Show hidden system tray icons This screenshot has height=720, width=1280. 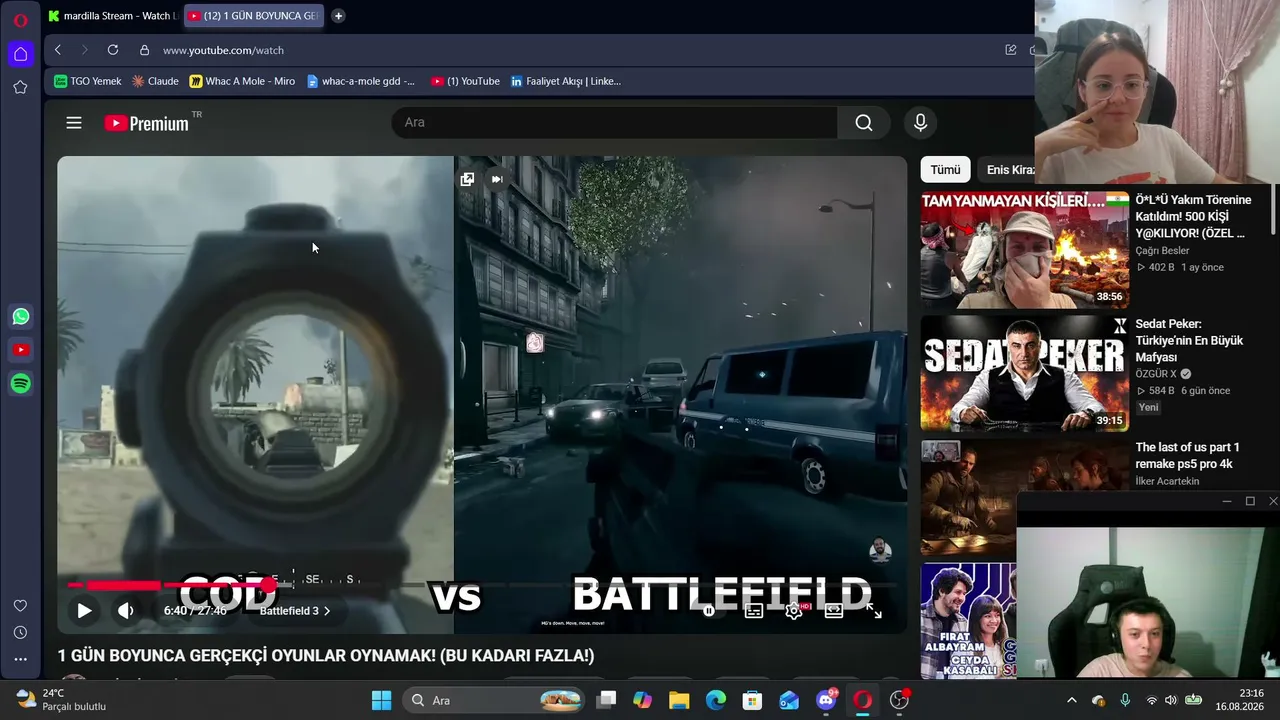pos(1072,700)
